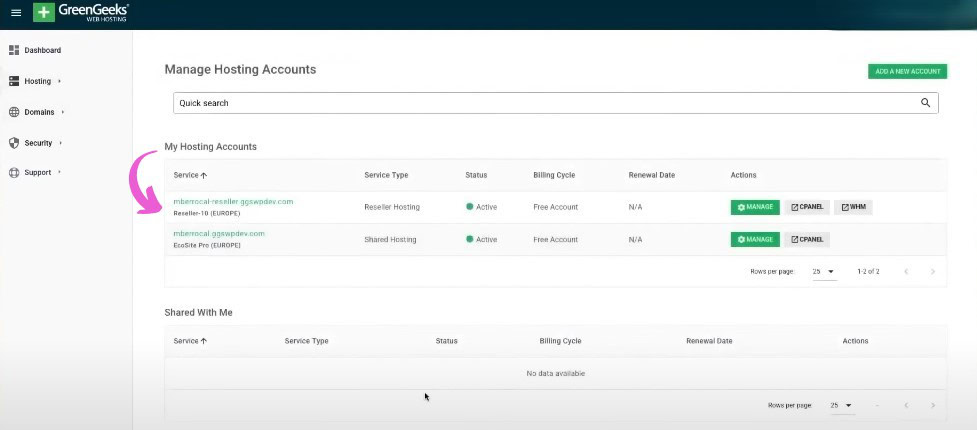The height and width of the screenshot is (430, 977).
Task: Expand the Security sidebar submenu arrow
Action: pyautogui.click(x=60, y=143)
